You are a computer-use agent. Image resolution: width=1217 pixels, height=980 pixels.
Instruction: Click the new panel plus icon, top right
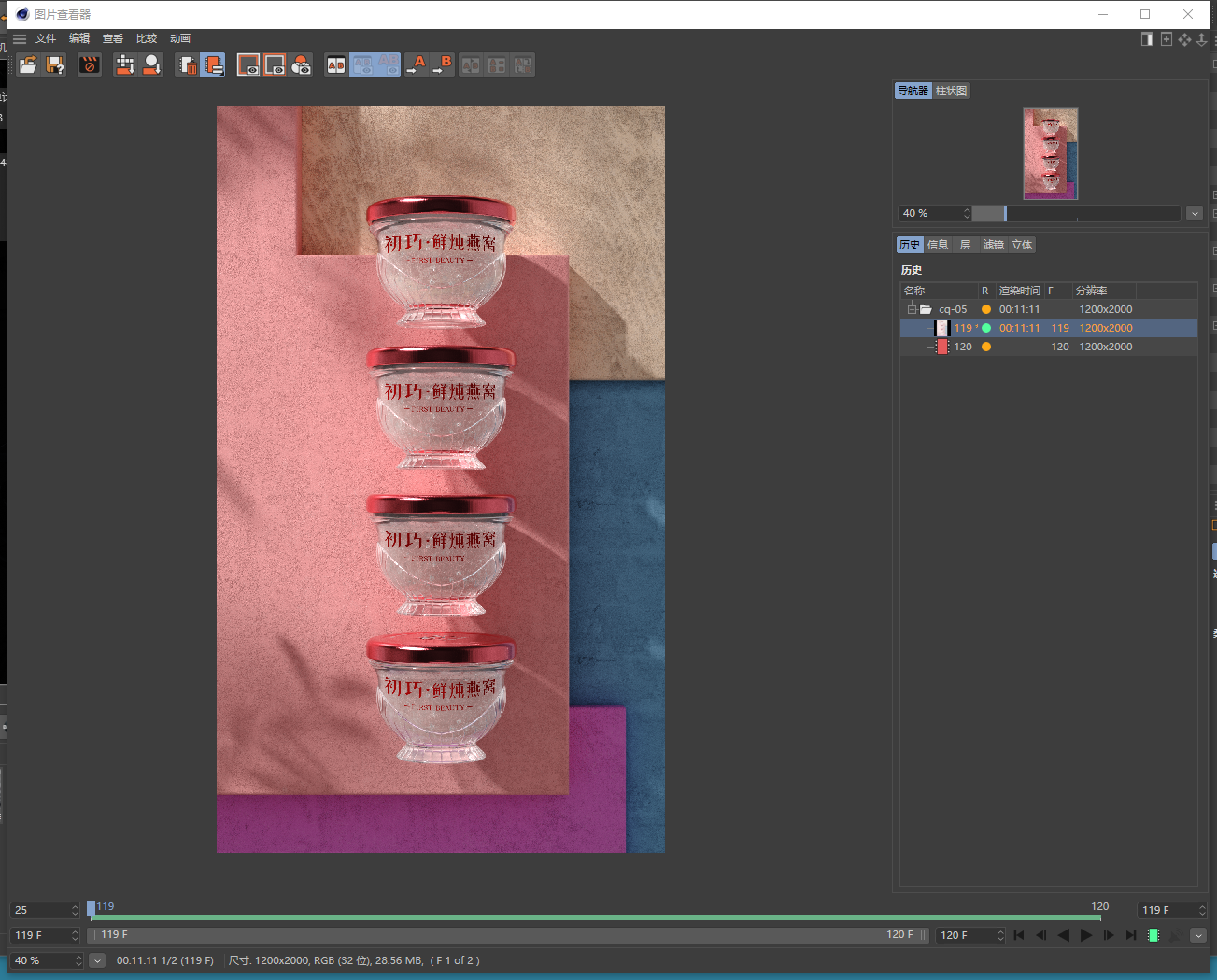[1167, 39]
